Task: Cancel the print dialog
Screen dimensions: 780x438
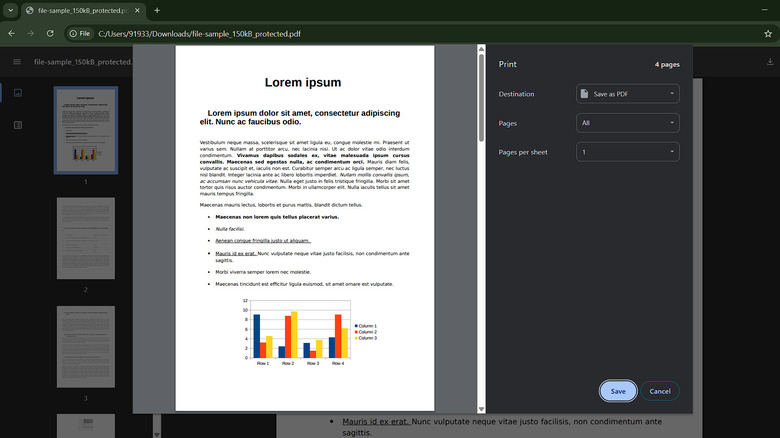Action: tap(660, 391)
